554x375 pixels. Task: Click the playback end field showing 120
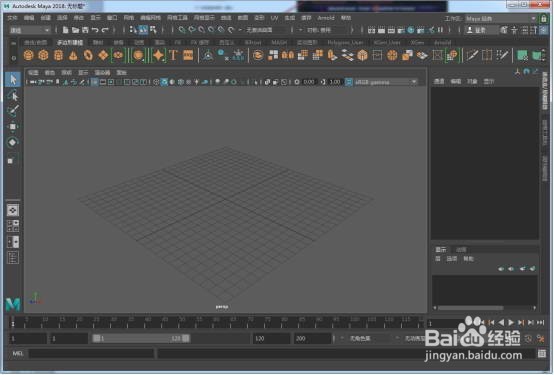(271, 339)
